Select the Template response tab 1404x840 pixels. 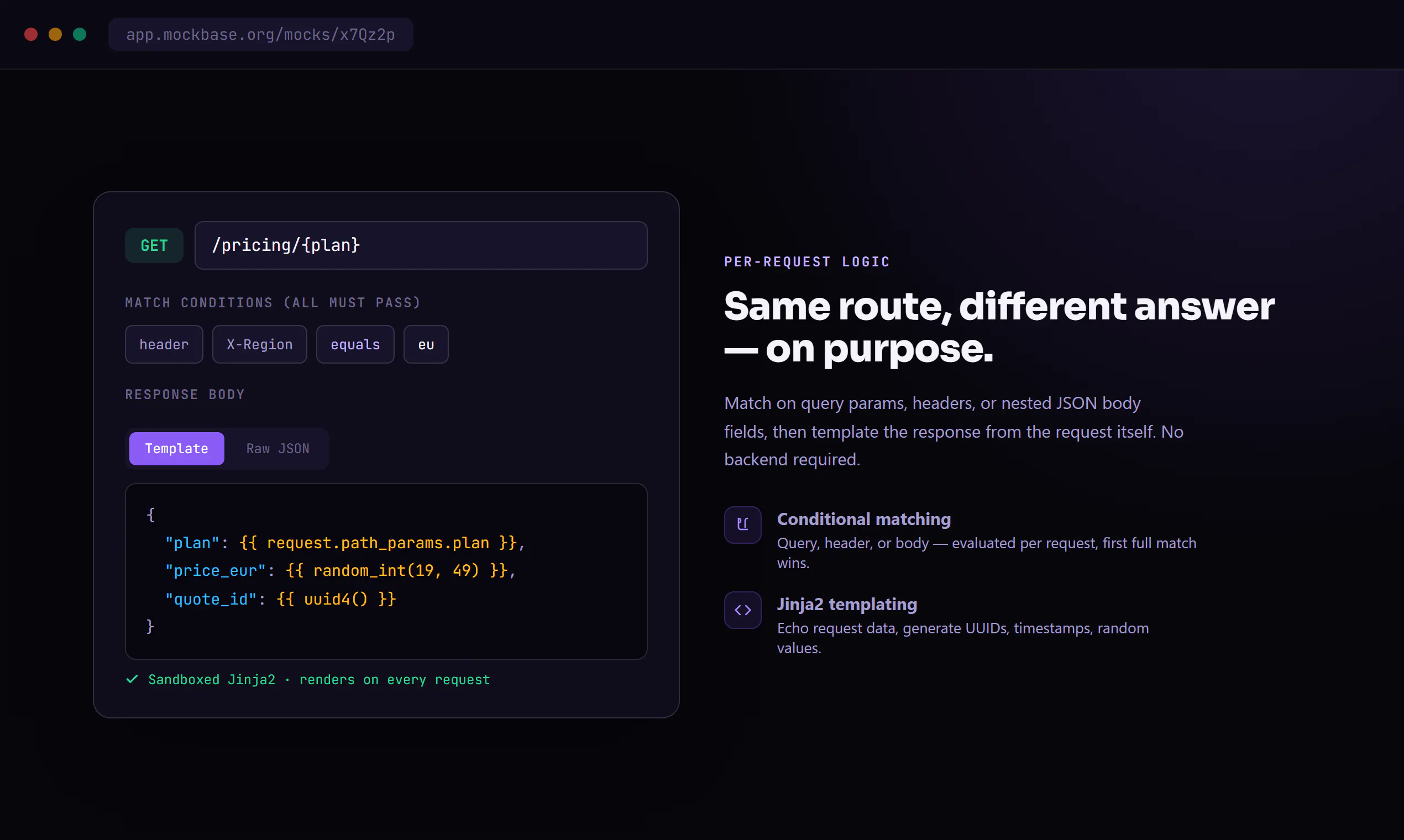pyautogui.click(x=177, y=448)
